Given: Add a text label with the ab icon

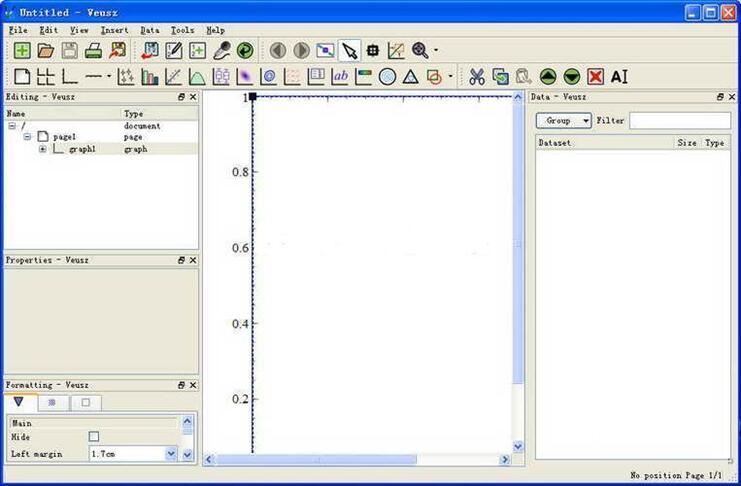Looking at the screenshot, I should [x=340, y=77].
